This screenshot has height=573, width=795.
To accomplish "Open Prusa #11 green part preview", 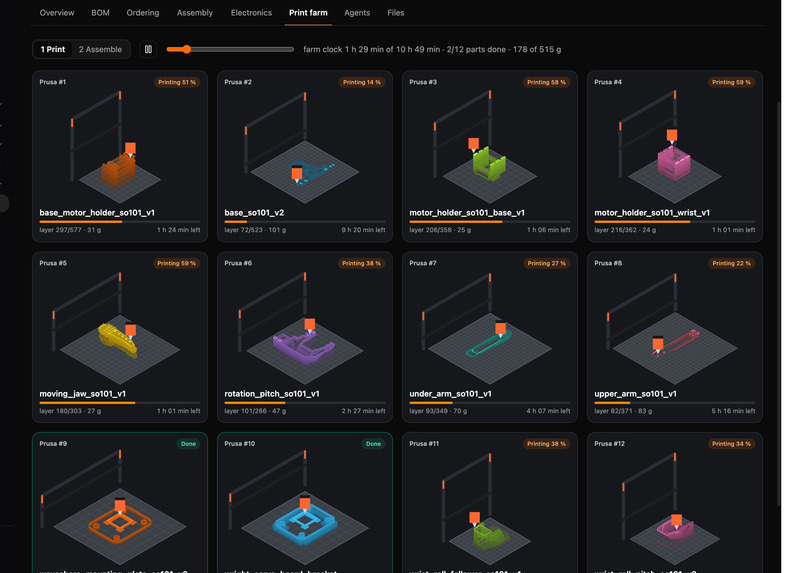I will click(x=490, y=507).
